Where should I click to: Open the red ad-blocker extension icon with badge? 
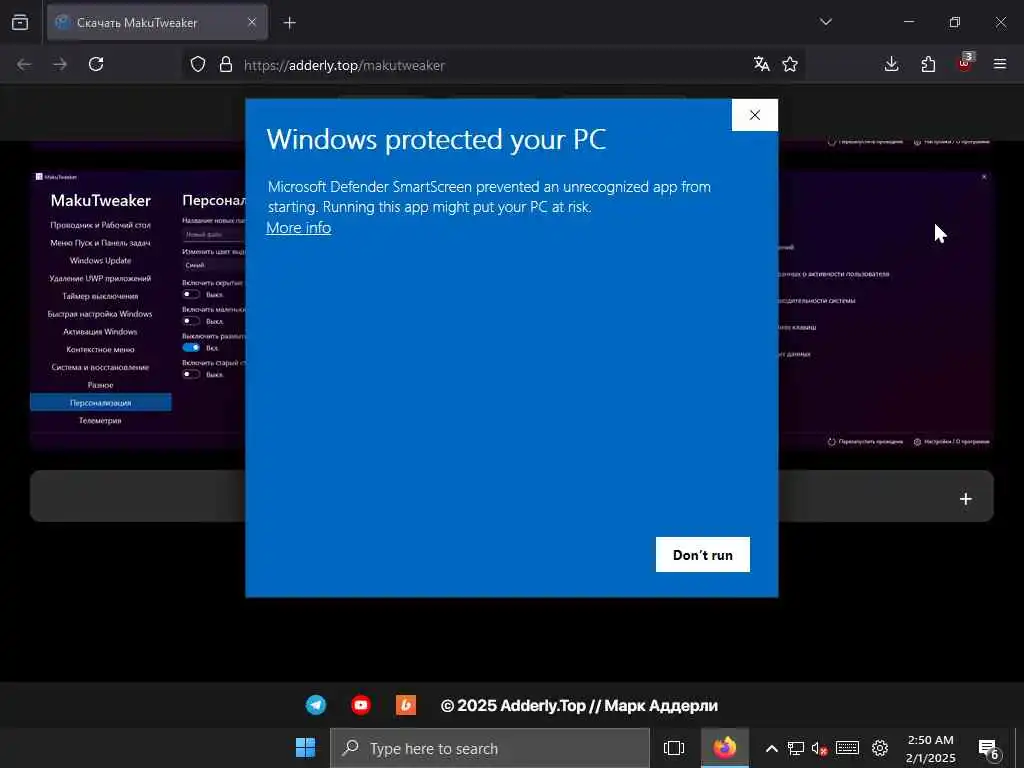tap(965, 63)
